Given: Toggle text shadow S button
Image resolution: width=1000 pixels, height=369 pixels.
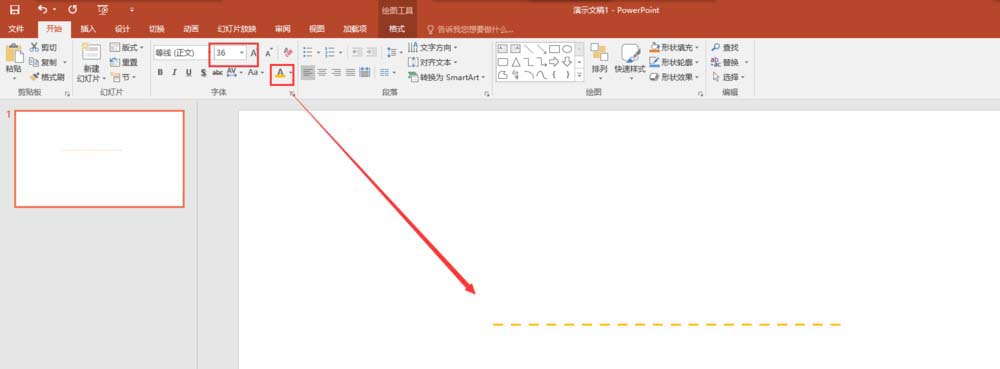Looking at the screenshot, I should [x=203, y=73].
